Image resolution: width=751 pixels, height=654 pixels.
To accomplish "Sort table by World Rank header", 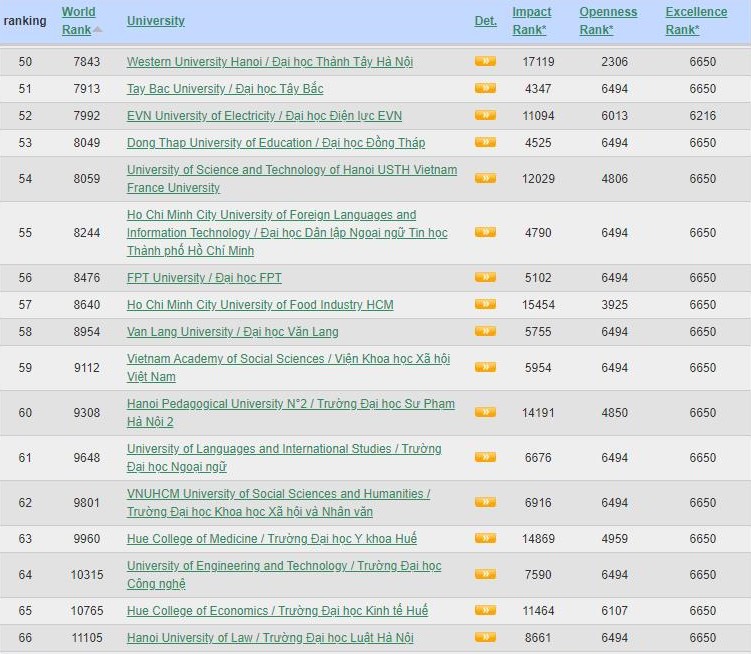I will coord(79,21).
